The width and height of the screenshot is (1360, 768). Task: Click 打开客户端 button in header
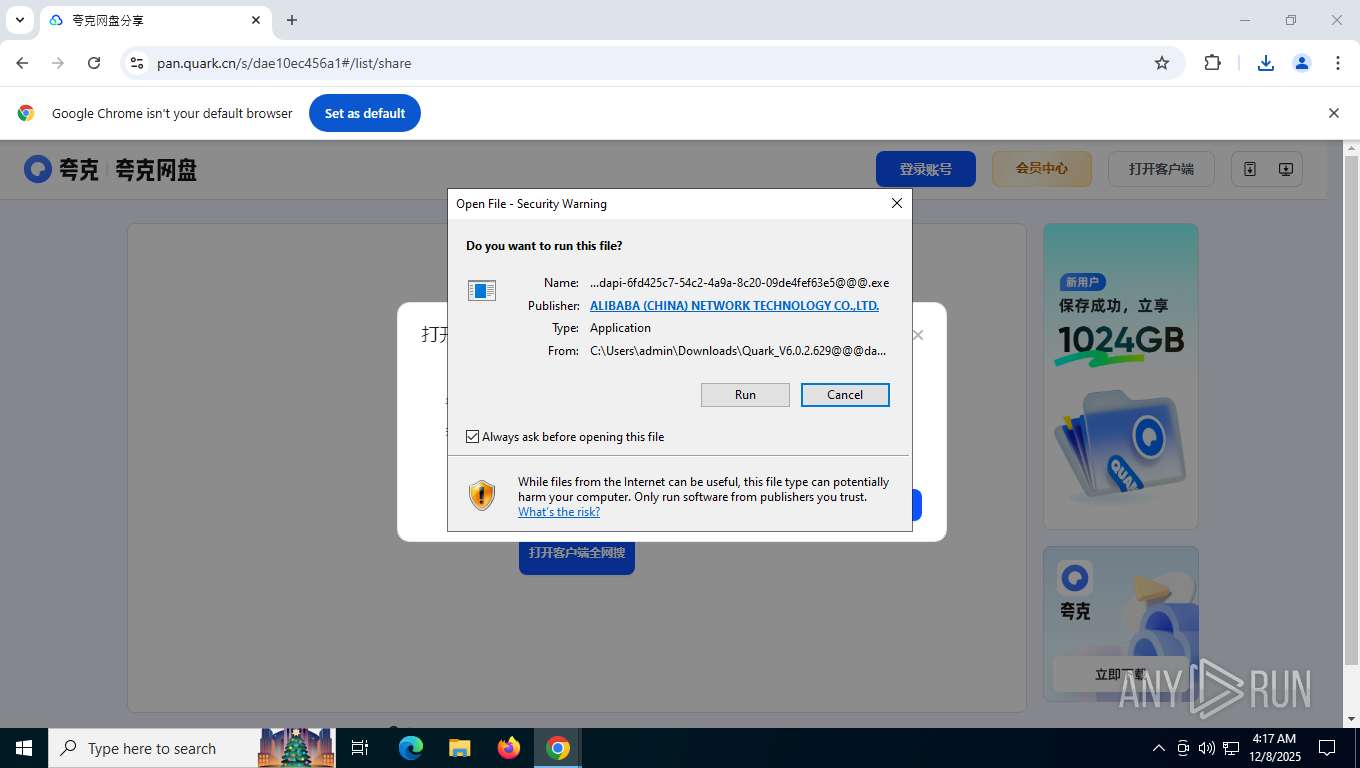click(1161, 169)
